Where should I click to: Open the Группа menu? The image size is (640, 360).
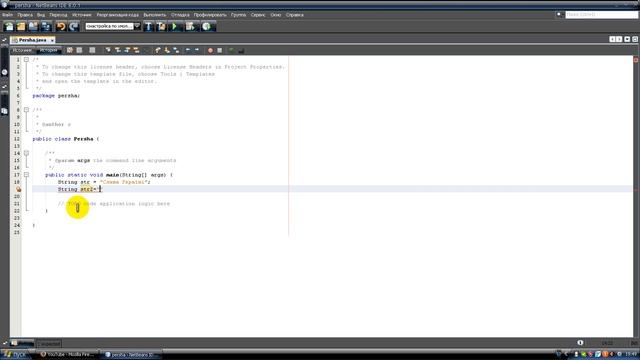click(x=238, y=15)
